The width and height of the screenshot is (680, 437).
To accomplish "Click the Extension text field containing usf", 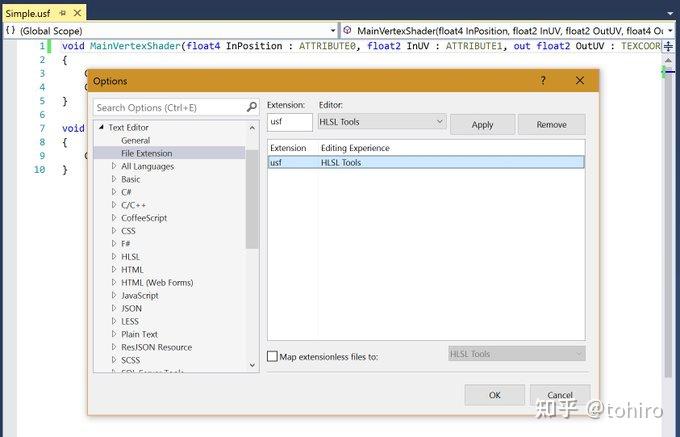I will [x=290, y=122].
